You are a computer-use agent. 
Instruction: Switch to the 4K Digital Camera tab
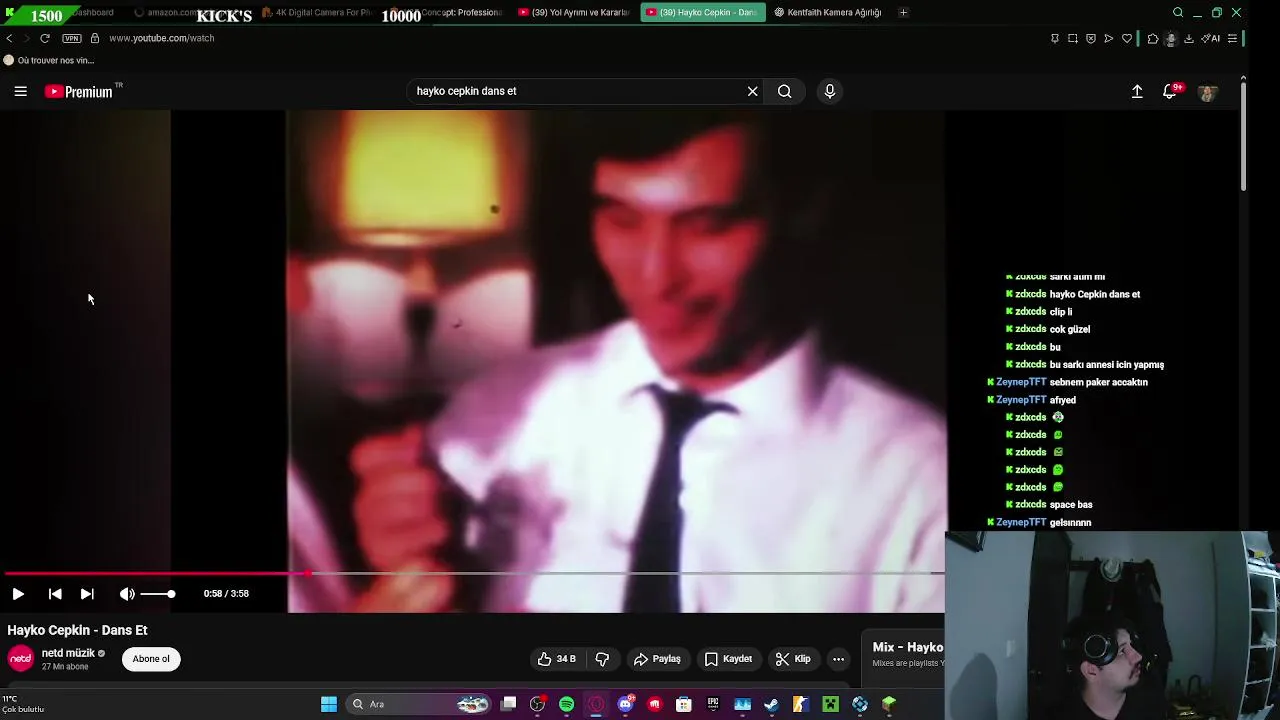(x=318, y=12)
